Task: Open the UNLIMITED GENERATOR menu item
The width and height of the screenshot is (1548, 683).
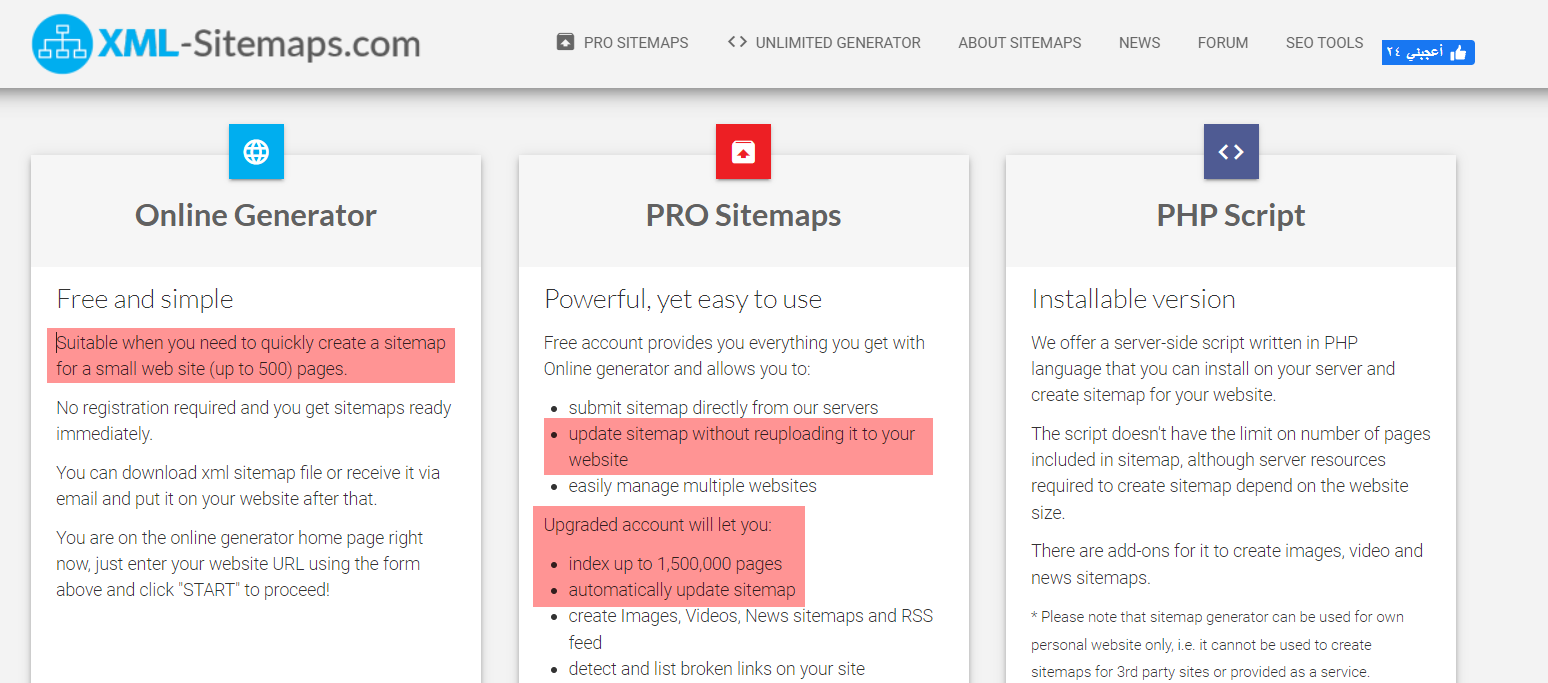Action: point(838,43)
